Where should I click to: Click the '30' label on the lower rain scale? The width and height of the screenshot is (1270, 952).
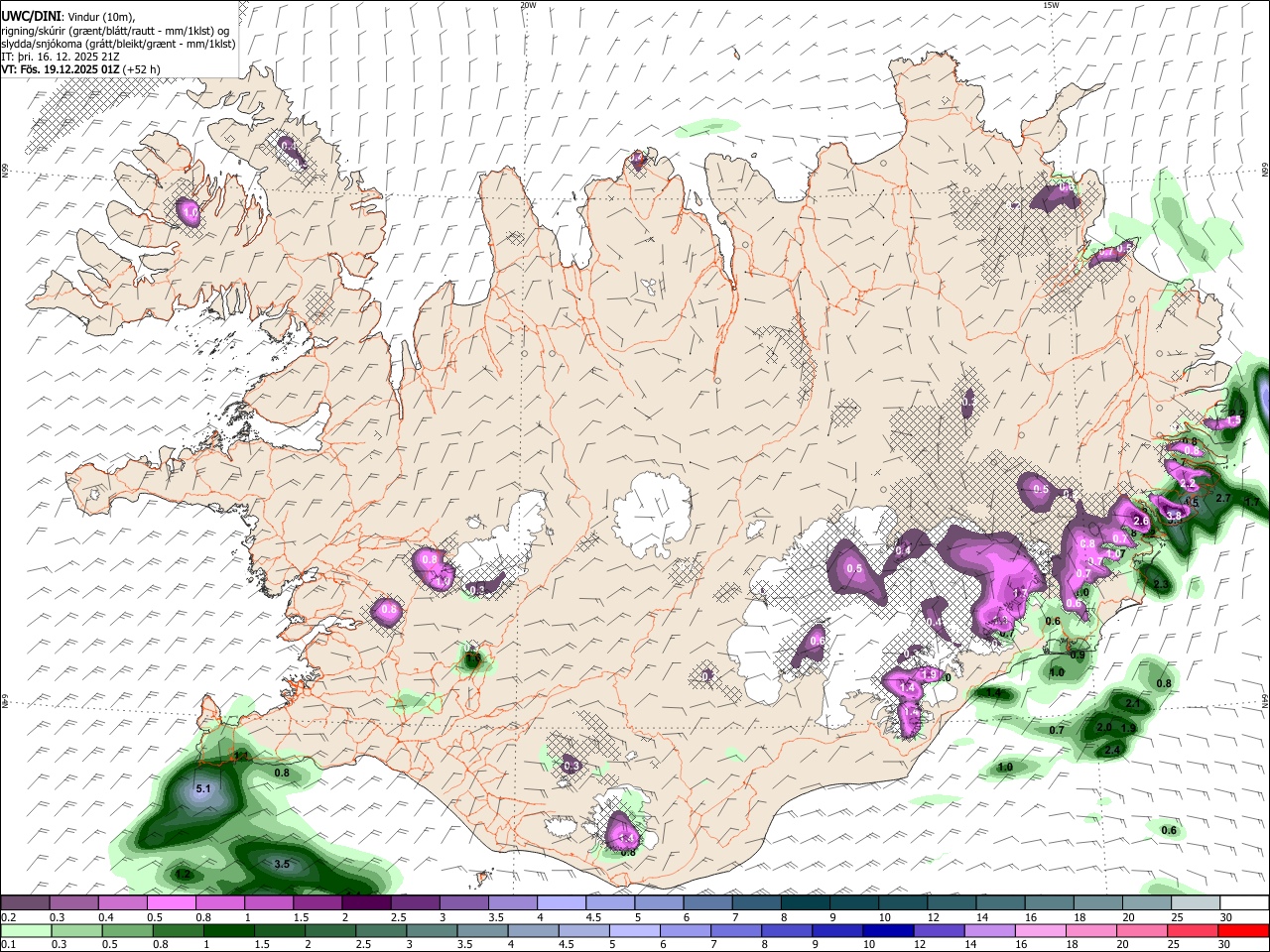pos(1225,944)
